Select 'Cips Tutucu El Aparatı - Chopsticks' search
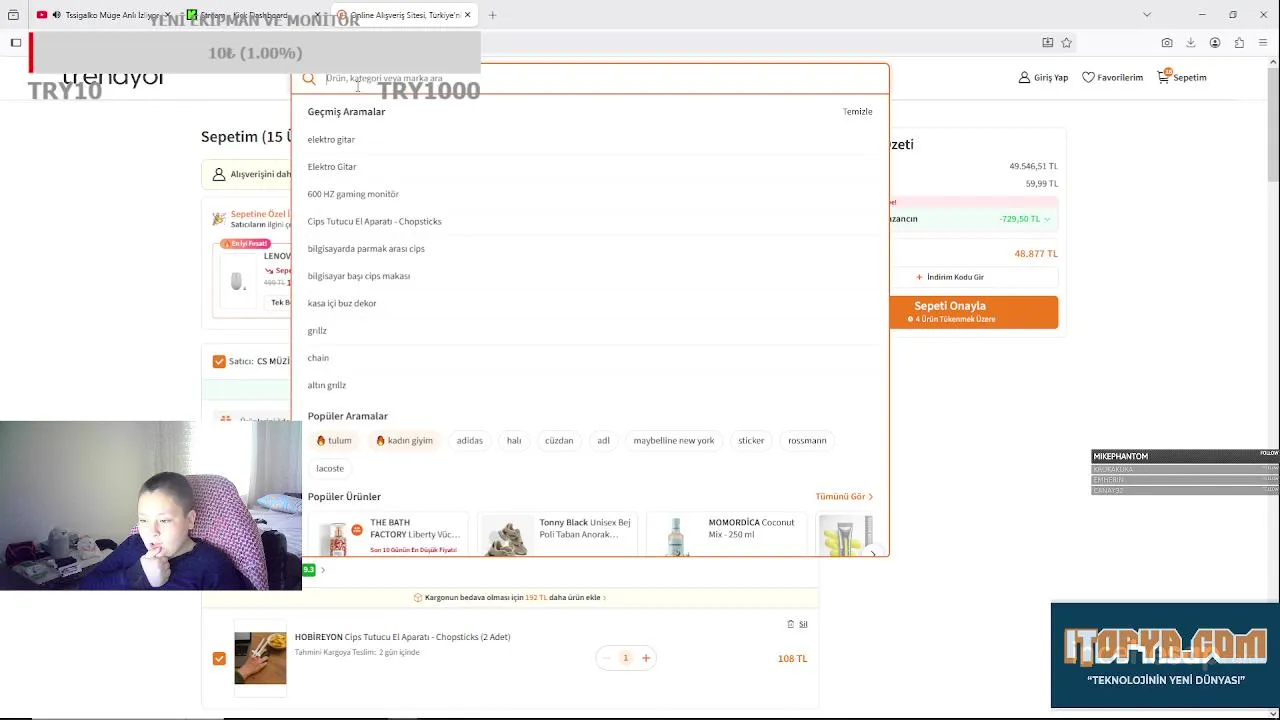The height and width of the screenshot is (720, 1280). [x=374, y=221]
